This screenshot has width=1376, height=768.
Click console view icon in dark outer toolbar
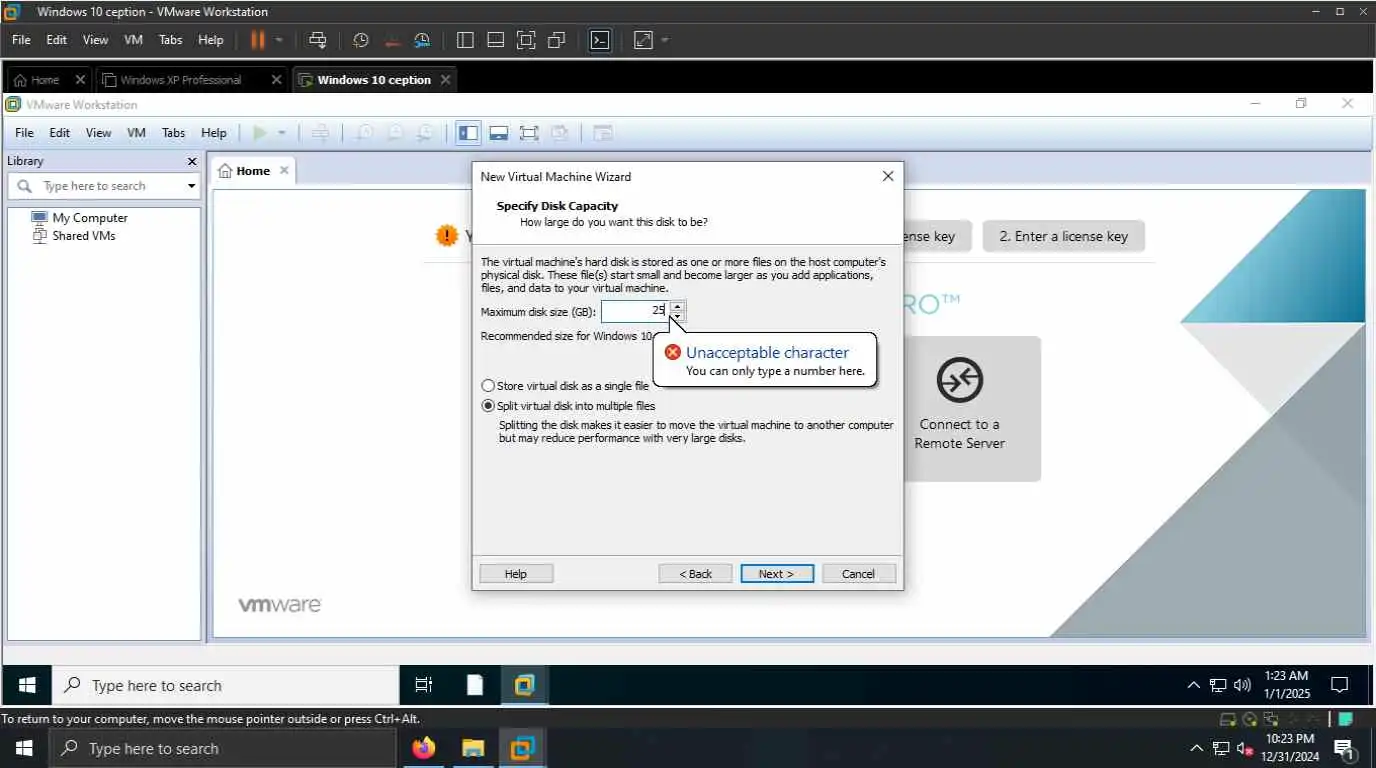(x=599, y=40)
